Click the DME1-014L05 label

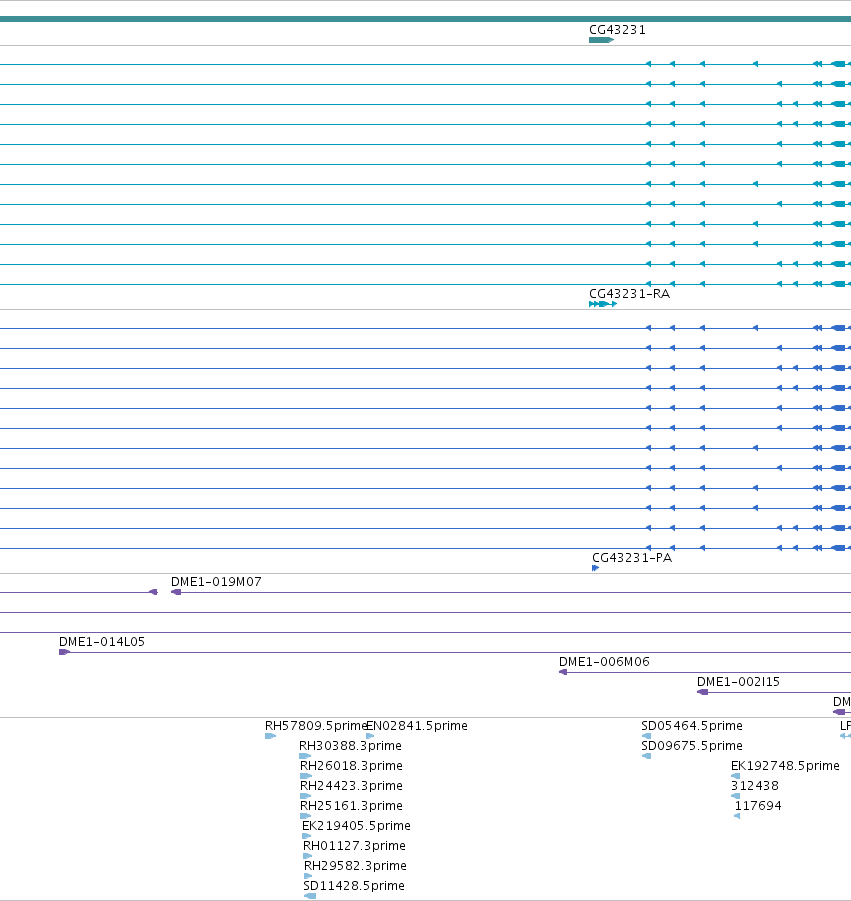point(102,641)
